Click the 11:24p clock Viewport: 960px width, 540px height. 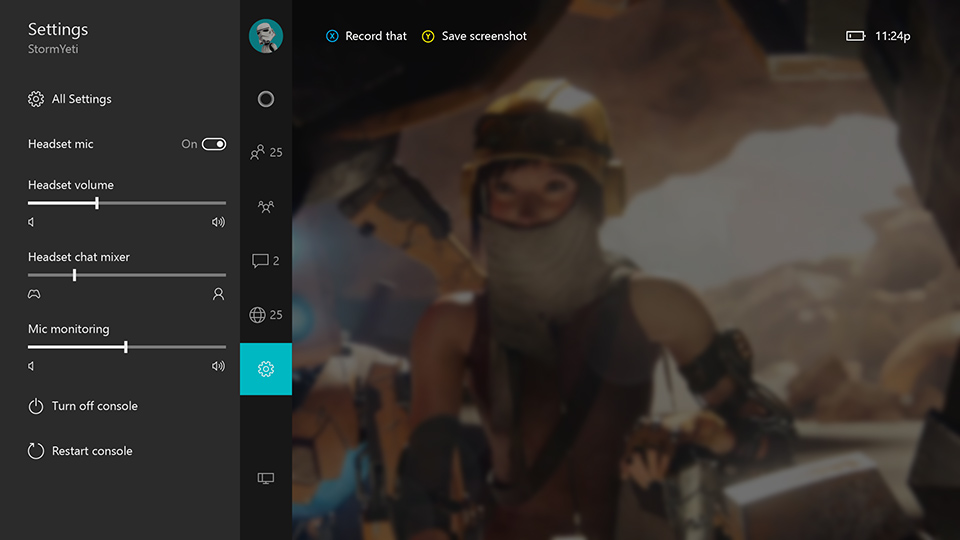pyautogui.click(x=893, y=36)
